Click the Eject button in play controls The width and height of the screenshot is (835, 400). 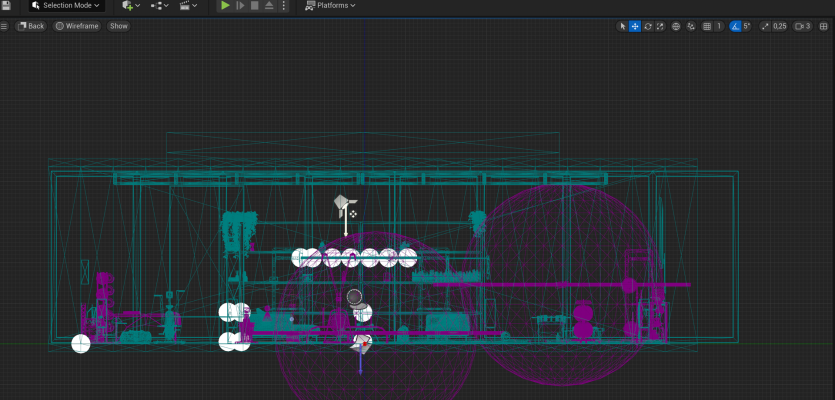(x=269, y=6)
